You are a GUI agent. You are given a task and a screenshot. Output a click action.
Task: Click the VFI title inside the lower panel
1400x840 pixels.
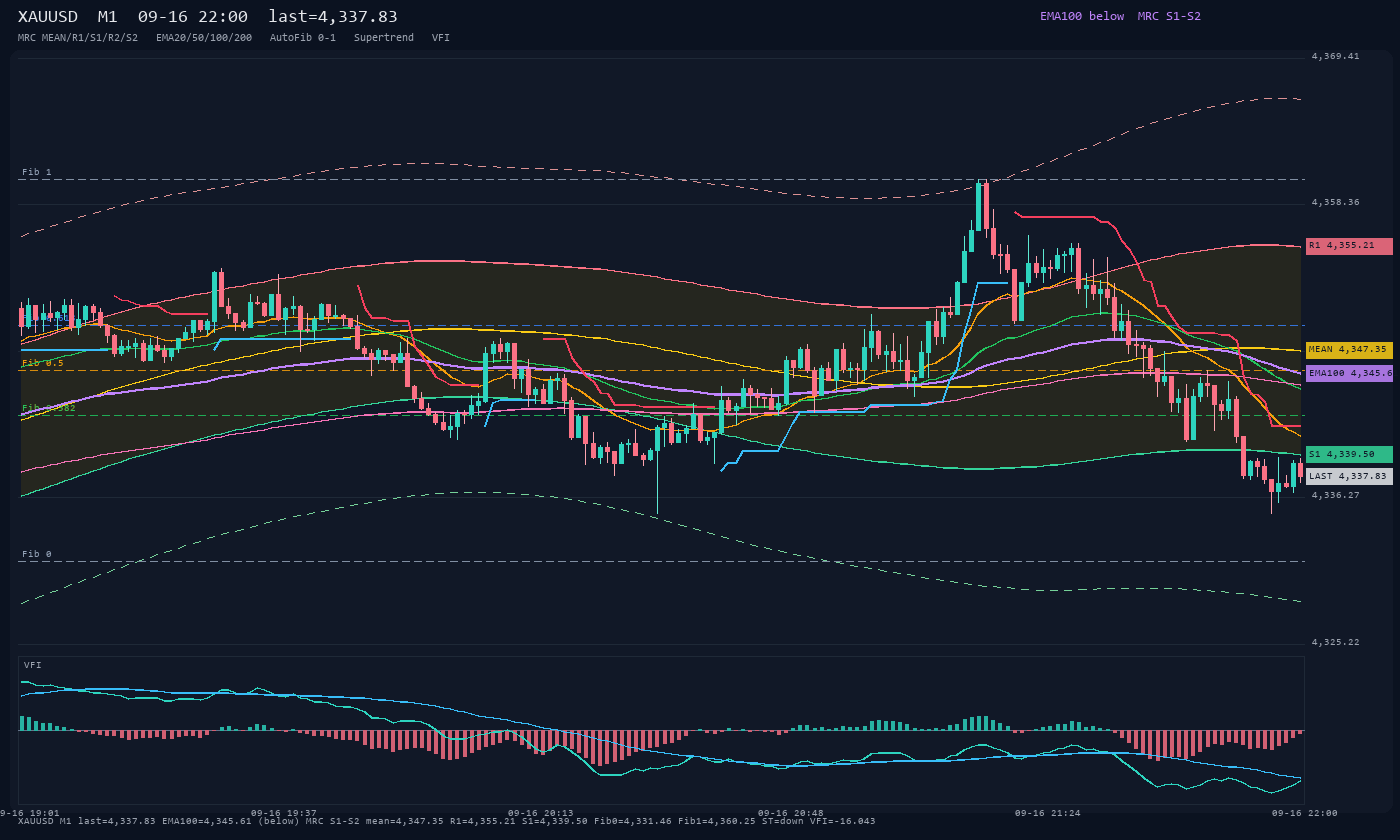(x=33, y=665)
